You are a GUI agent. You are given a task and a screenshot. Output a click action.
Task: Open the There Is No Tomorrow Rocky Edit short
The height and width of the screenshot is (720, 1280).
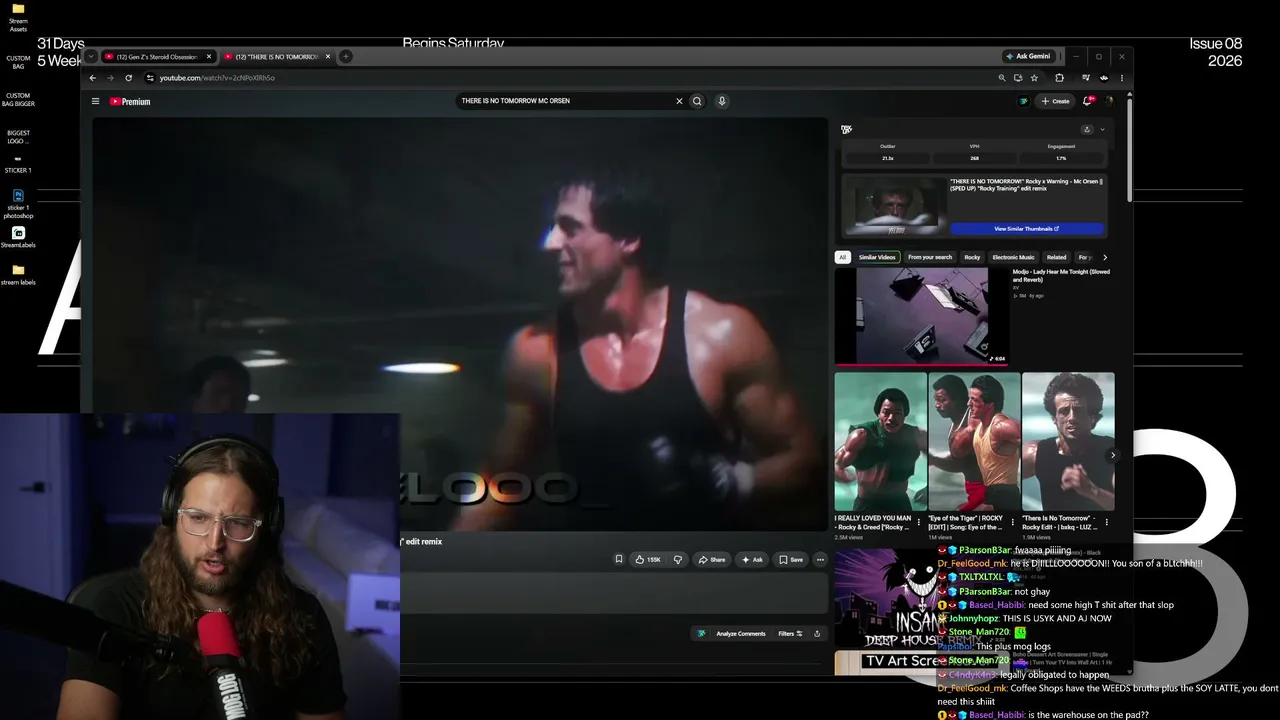point(1068,442)
